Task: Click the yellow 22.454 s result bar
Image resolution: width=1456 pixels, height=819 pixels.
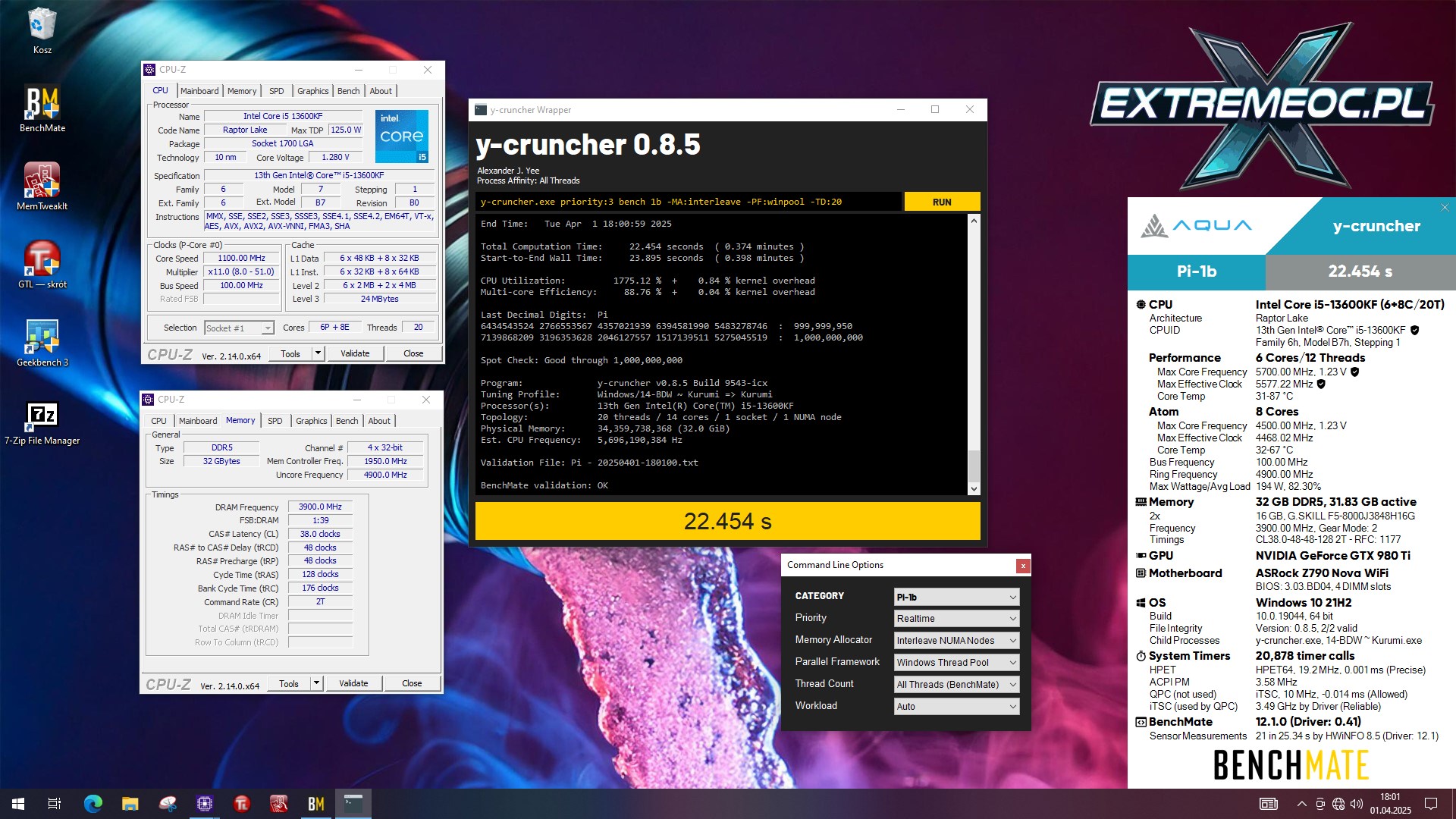Action: tap(727, 521)
